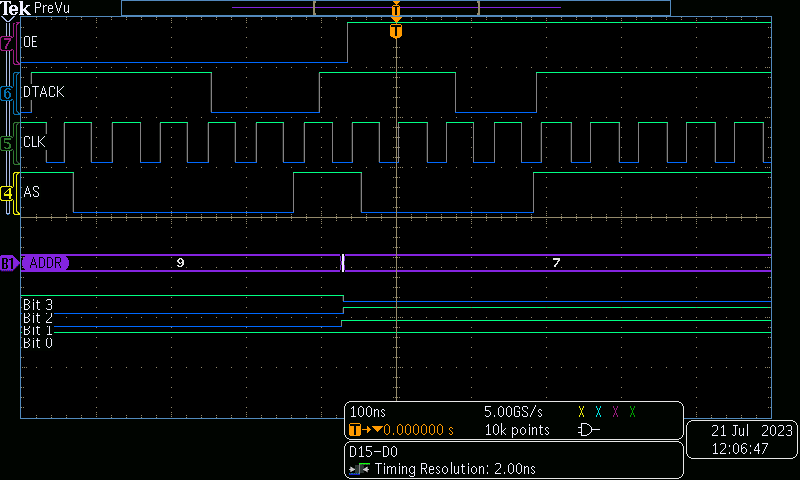The width and height of the screenshot is (800, 480).
Task: Select channel 5 marker beside CLK
Action: 7,143
